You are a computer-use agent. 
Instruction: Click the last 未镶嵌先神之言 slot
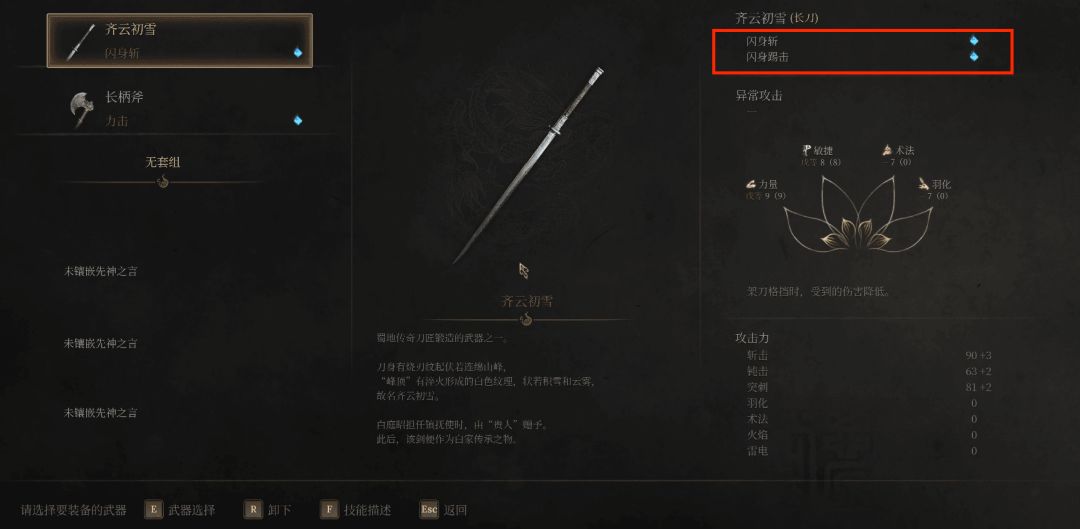[101, 413]
